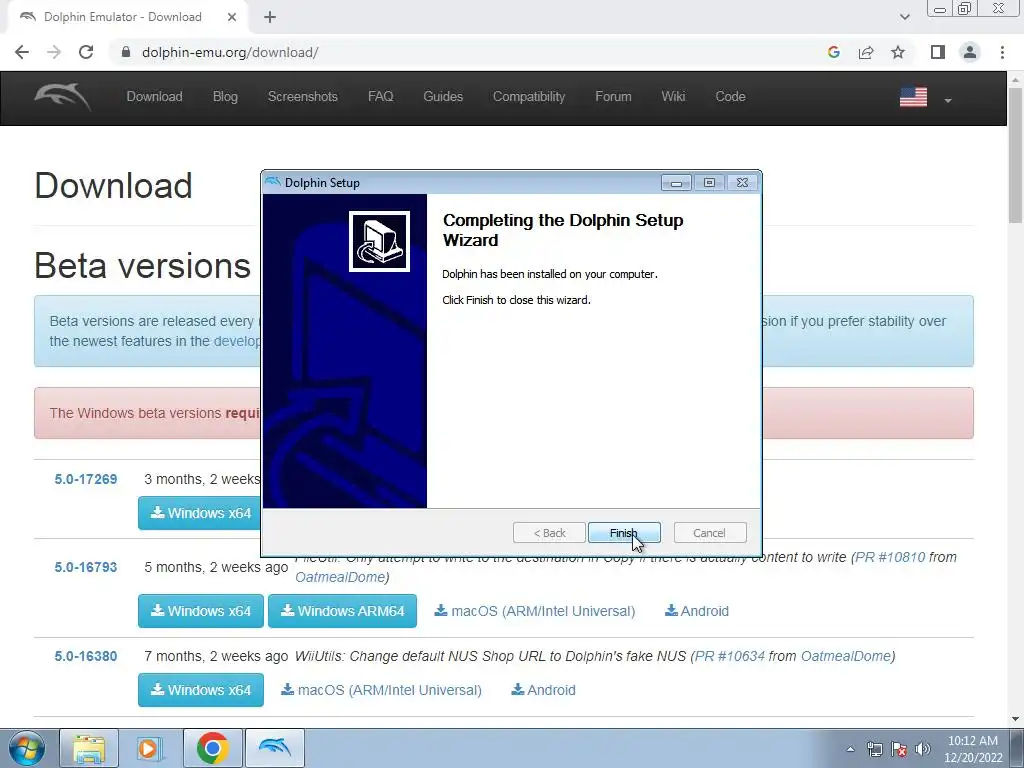Download Windows ARM64 for version 5.0-16793
1024x768 pixels.
pyautogui.click(x=342, y=611)
